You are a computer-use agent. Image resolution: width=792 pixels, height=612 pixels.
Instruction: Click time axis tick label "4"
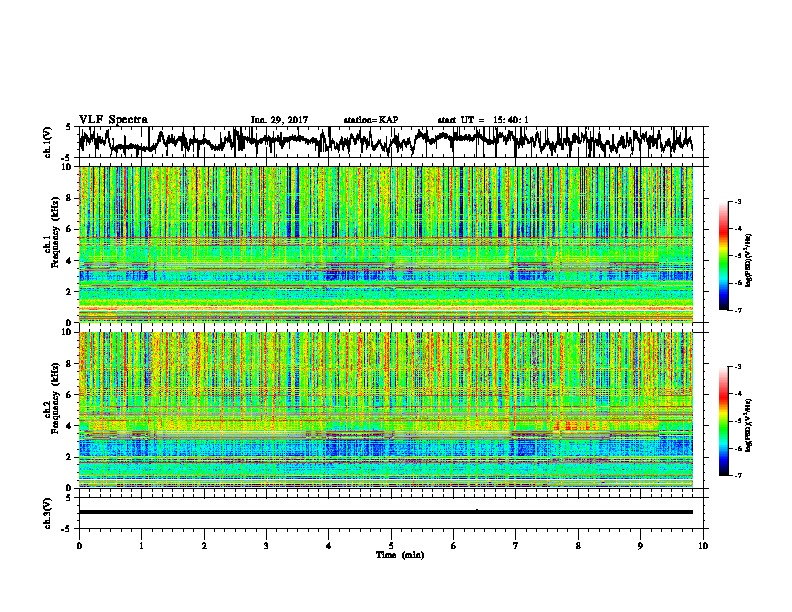point(329,546)
